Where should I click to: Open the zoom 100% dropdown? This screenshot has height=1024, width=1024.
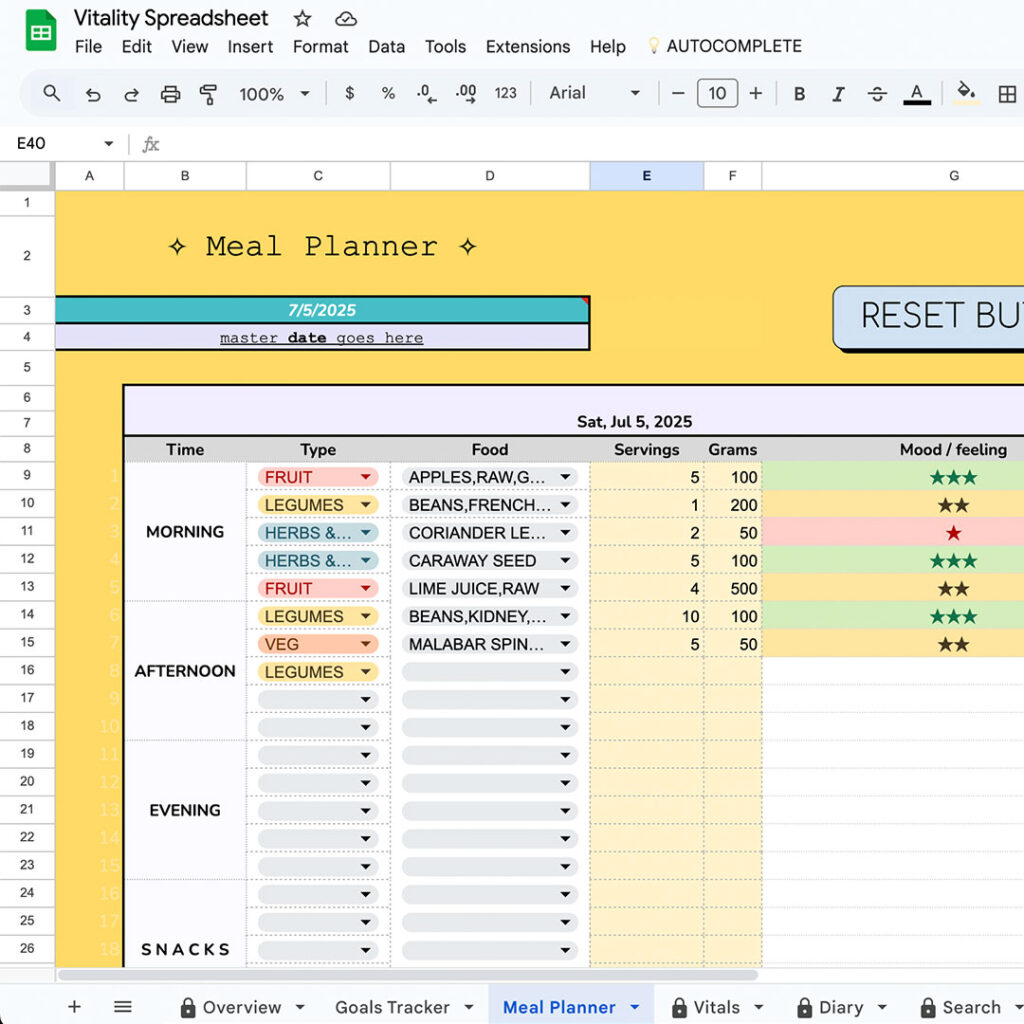click(274, 94)
